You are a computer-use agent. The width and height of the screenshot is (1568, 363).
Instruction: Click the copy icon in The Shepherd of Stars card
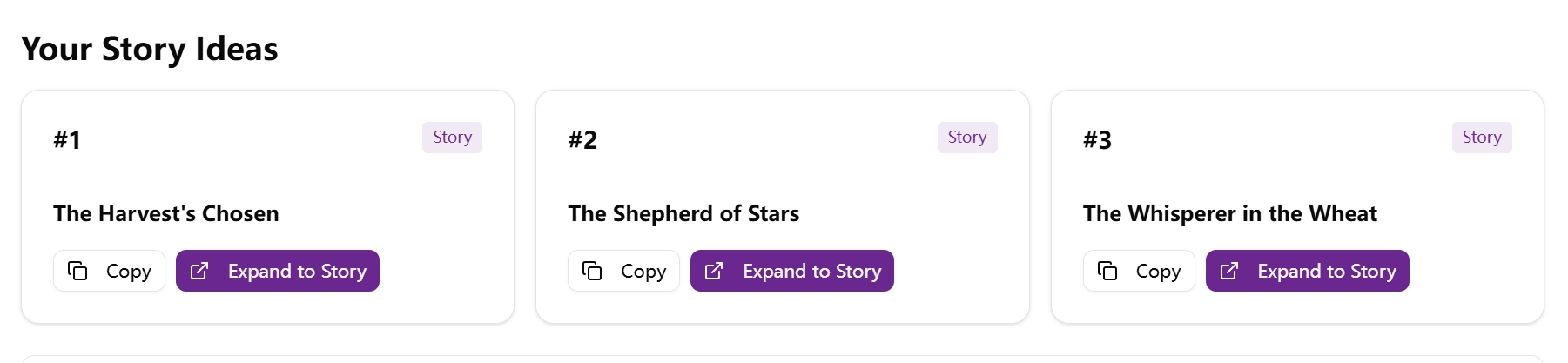point(592,271)
